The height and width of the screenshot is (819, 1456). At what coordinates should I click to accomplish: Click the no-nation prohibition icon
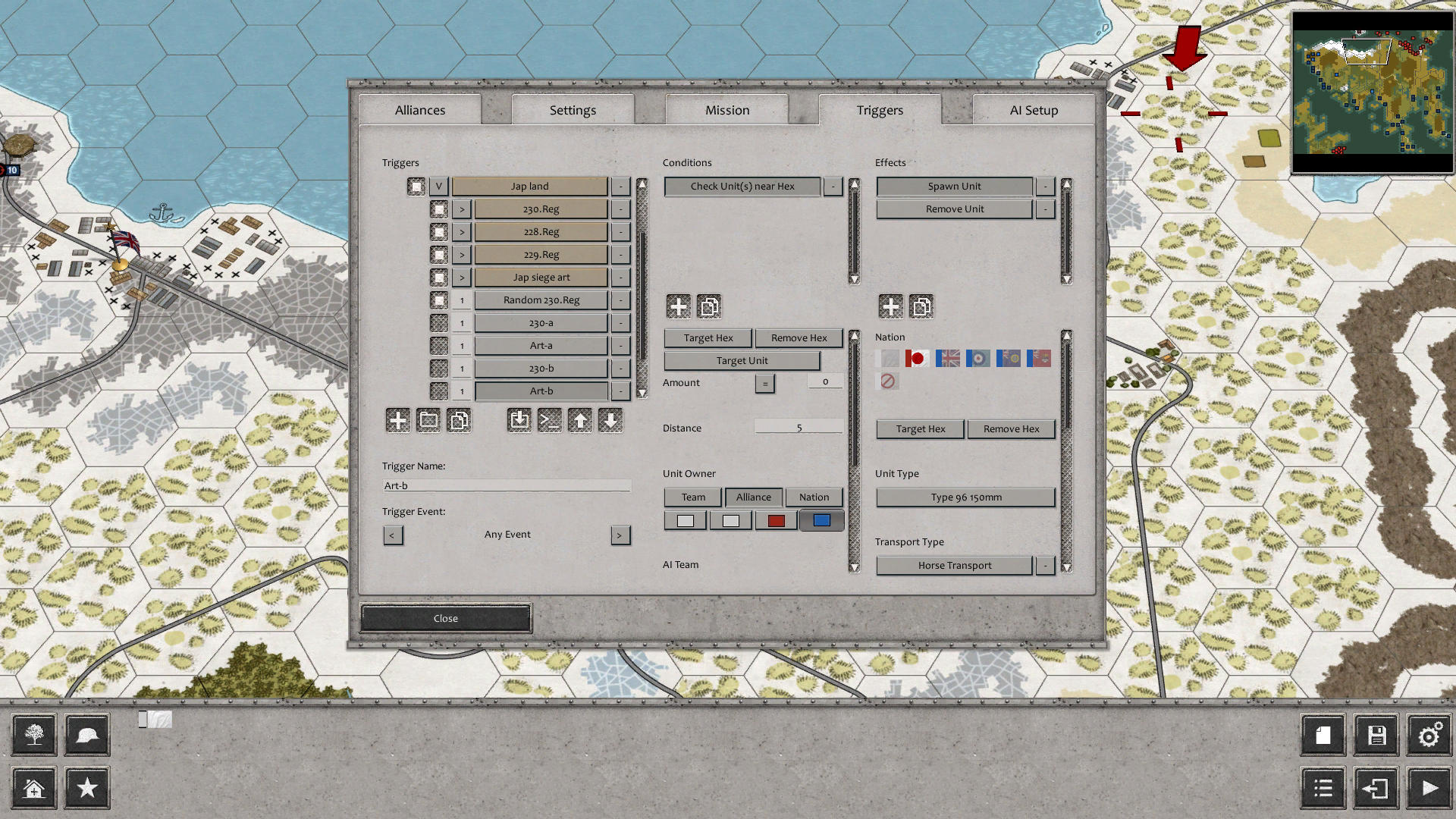(x=888, y=381)
